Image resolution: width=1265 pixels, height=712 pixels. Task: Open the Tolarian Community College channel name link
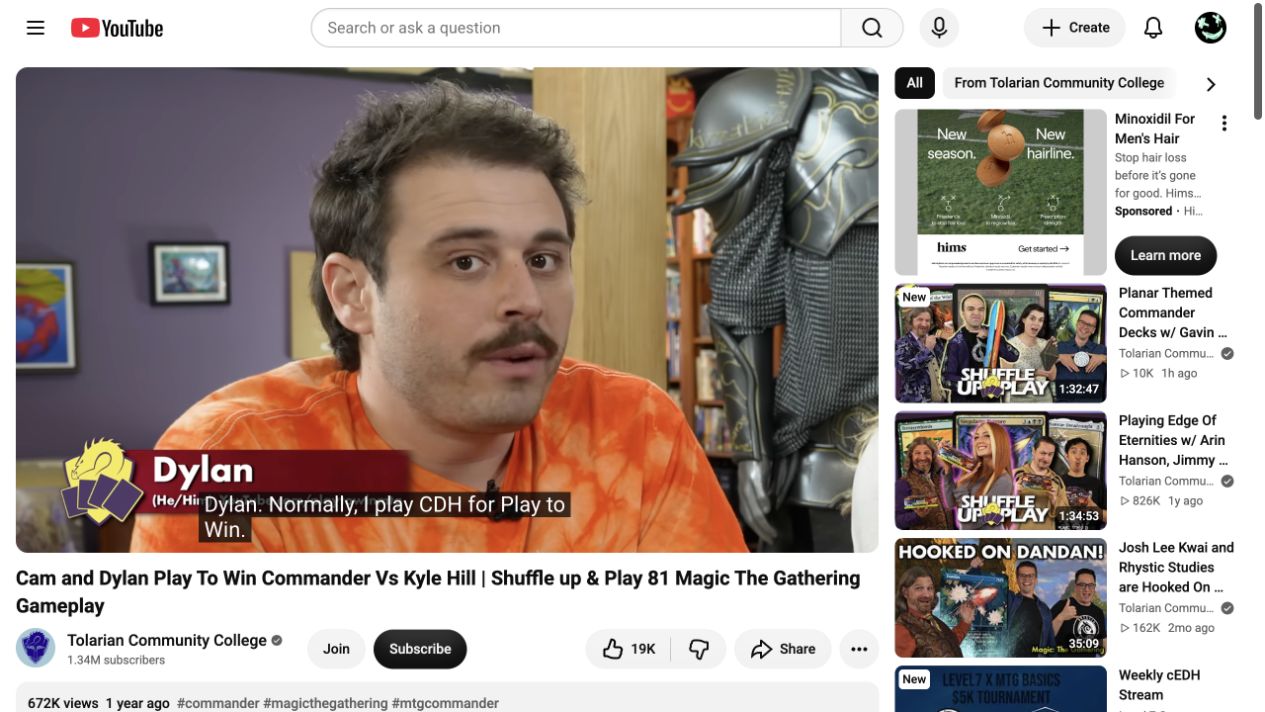[x=167, y=640]
